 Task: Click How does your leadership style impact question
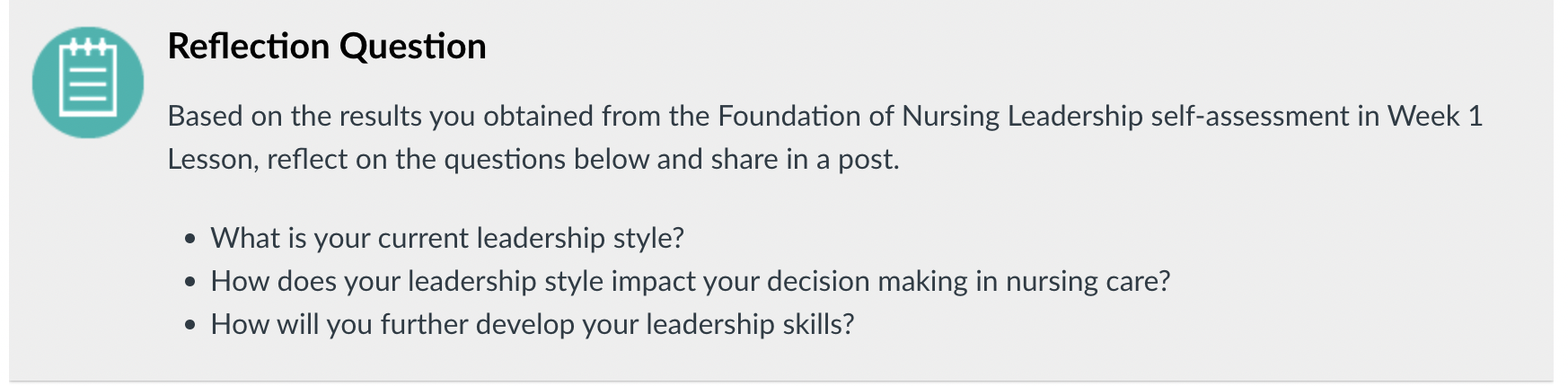(691, 282)
